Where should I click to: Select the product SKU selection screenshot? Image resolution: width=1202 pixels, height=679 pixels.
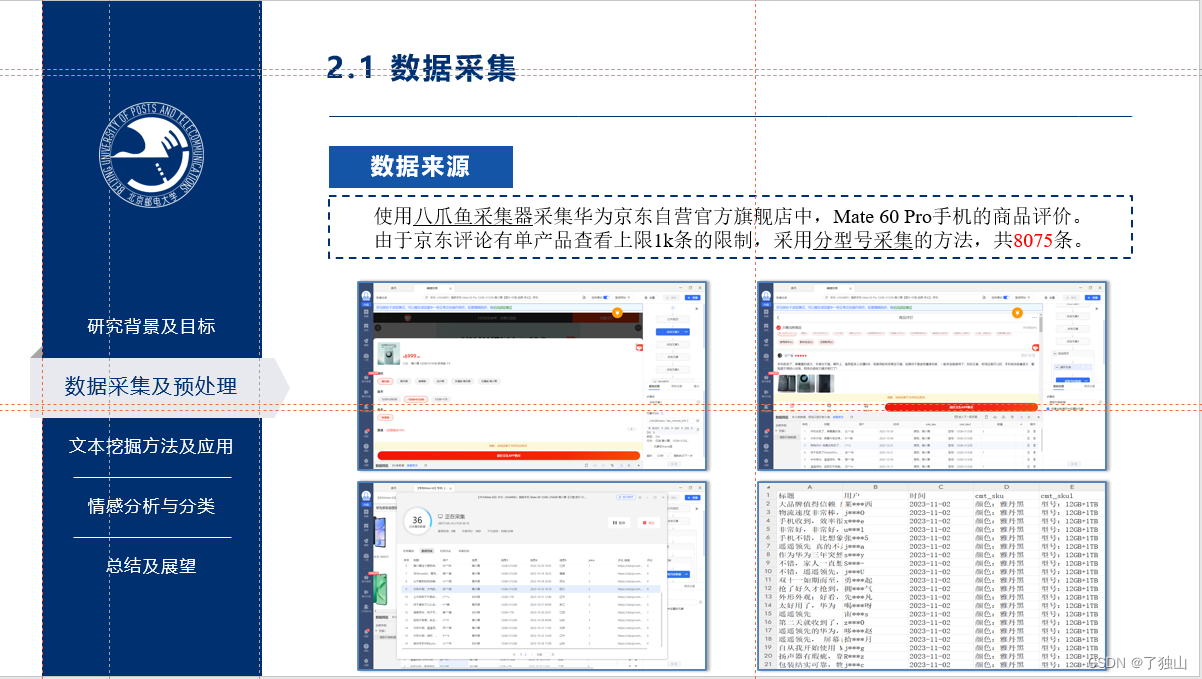(x=533, y=376)
